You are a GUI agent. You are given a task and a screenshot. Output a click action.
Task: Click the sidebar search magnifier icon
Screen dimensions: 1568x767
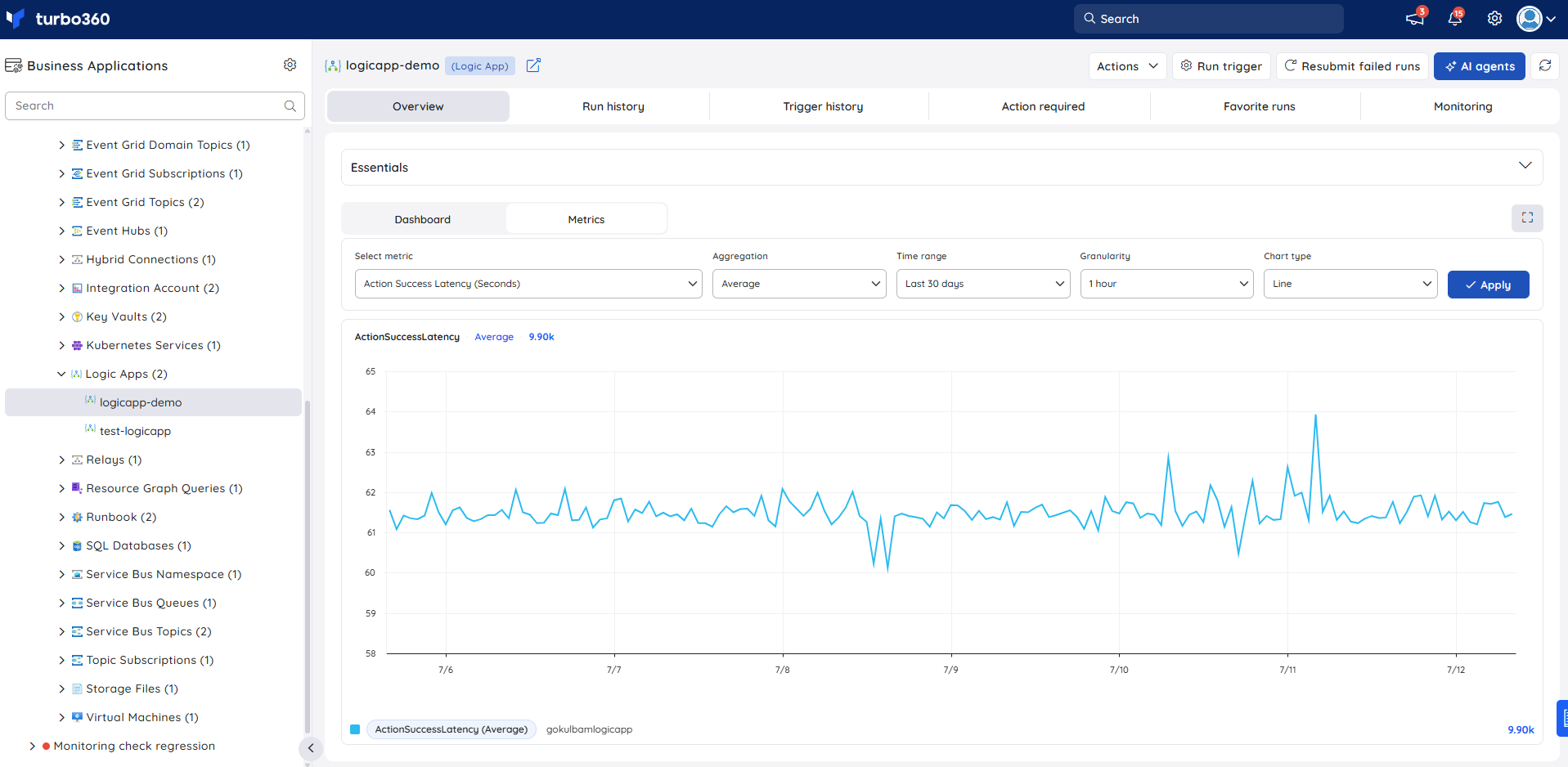[x=290, y=105]
